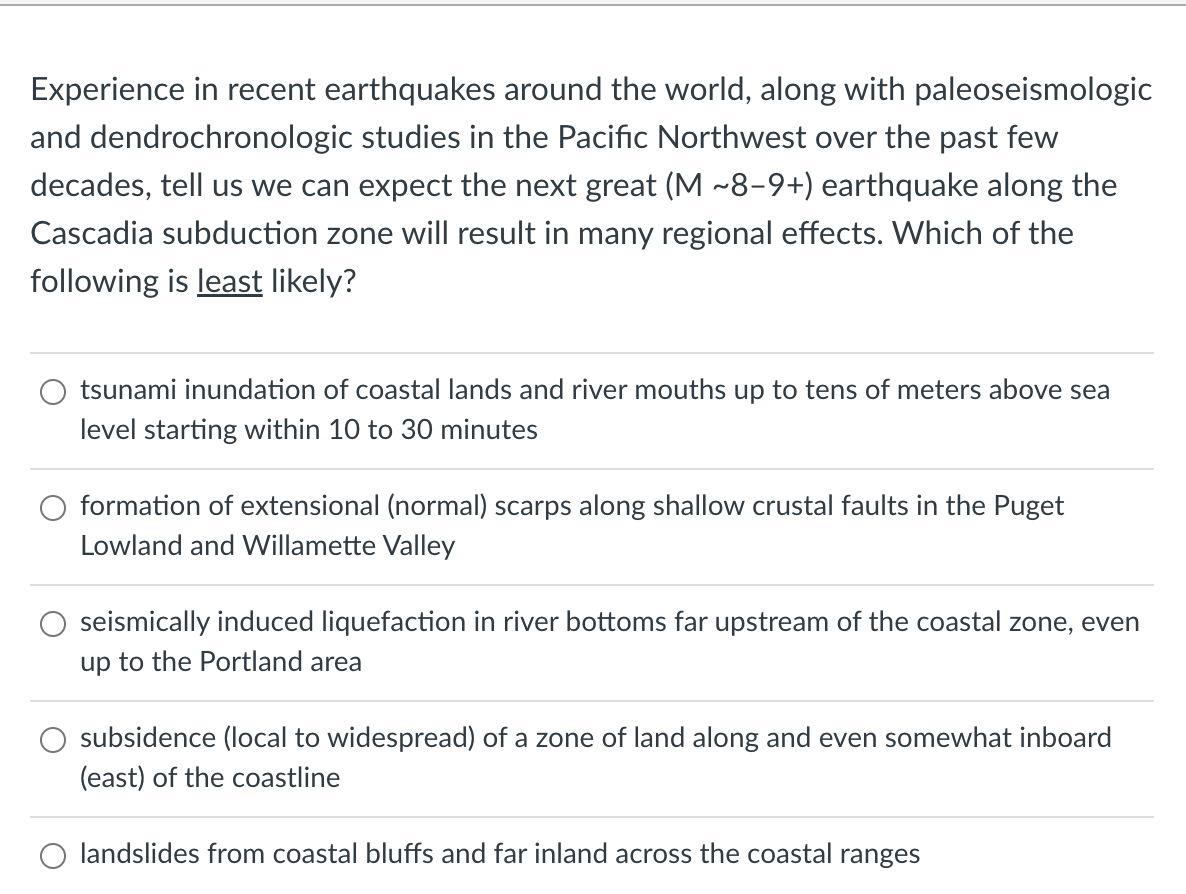The width and height of the screenshot is (1186, 894).
Task: Click the underlined word least
Action: [x=230, y=281]
